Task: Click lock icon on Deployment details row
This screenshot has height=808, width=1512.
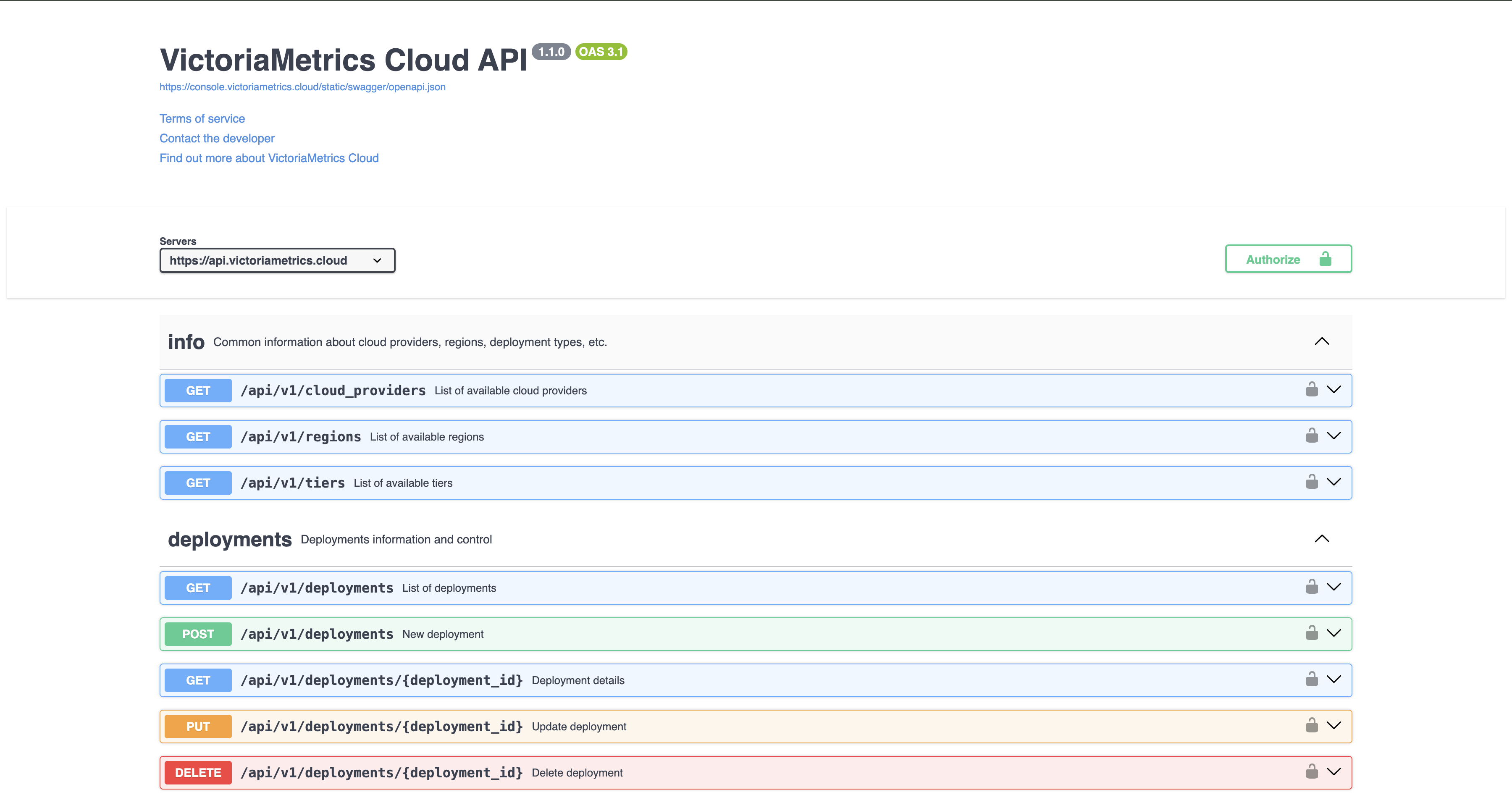Action: (x=1311, y=679)
